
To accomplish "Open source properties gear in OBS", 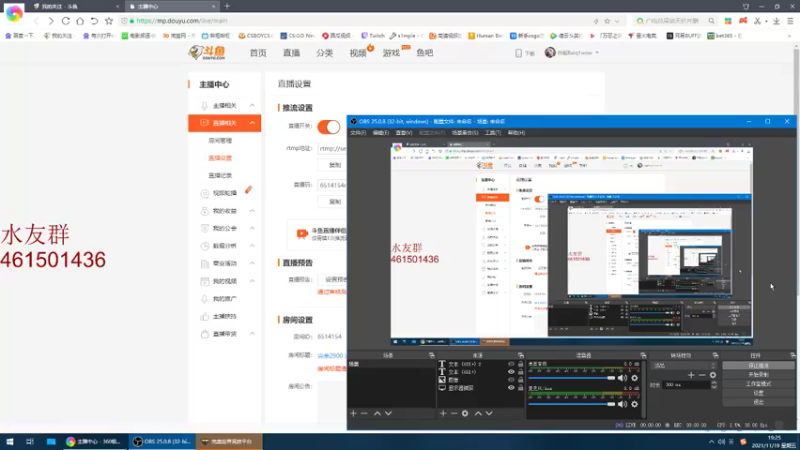I will click(465, 413).
